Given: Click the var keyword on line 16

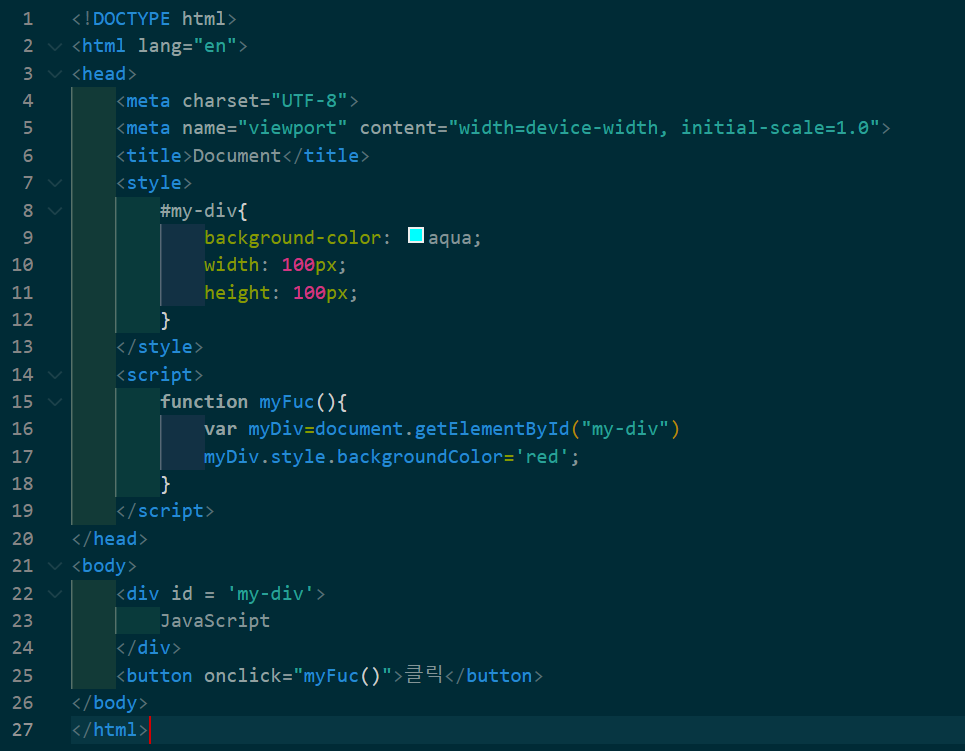Looking at the screenshot, I should tap(220, 429).
